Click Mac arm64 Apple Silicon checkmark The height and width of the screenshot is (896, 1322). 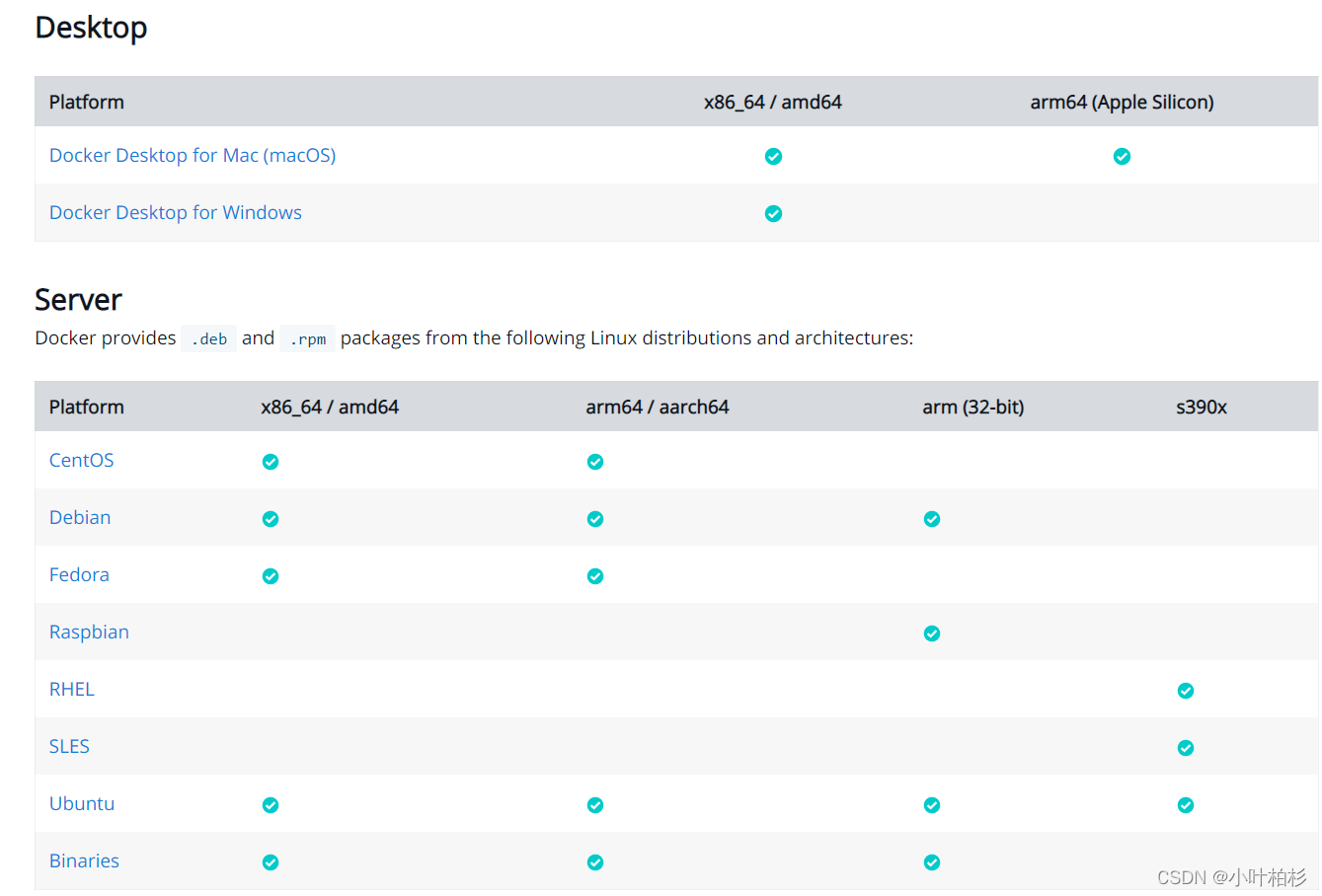(1123, 156)
